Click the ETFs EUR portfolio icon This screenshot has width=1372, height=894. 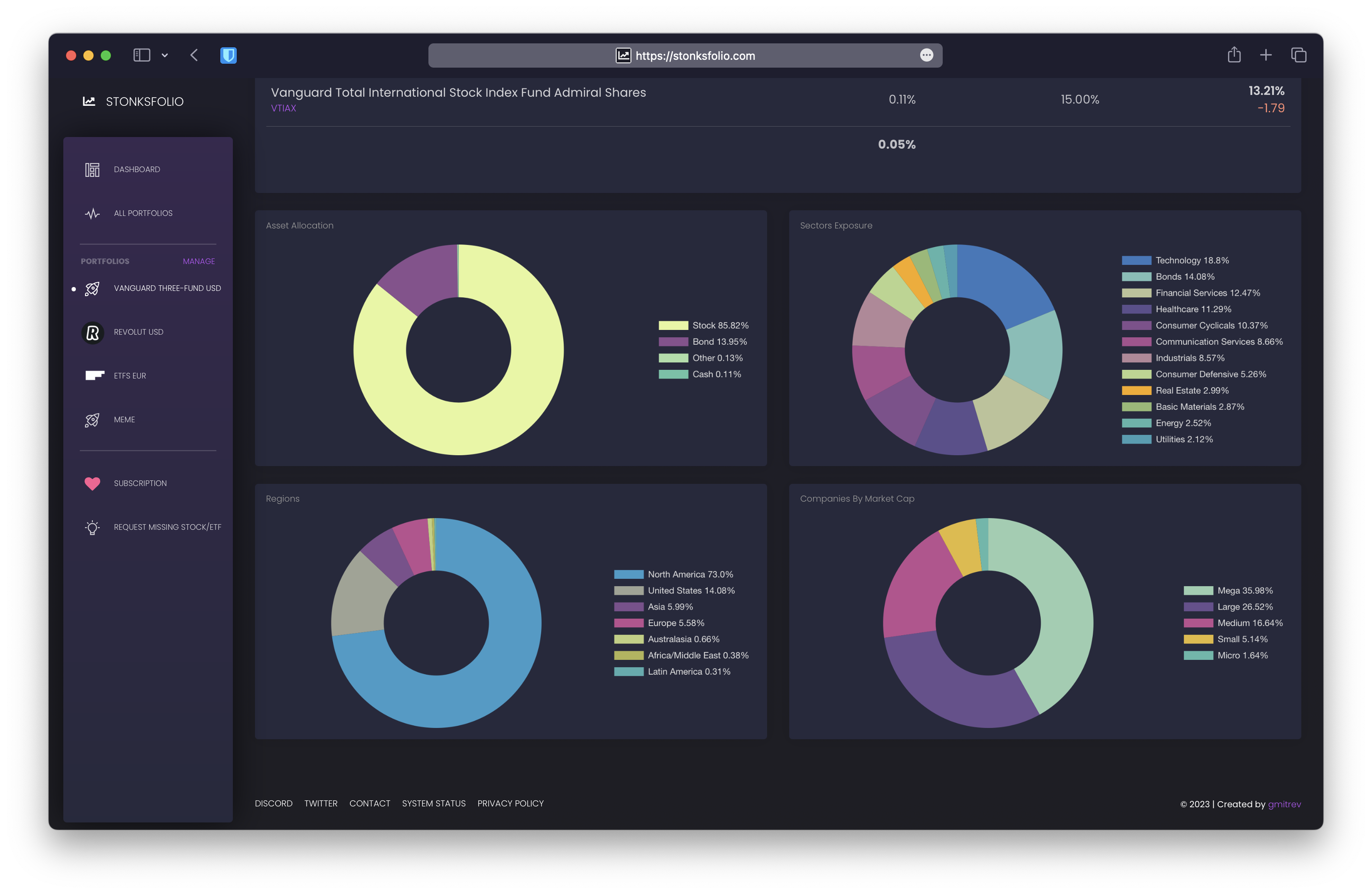(95, 375)
